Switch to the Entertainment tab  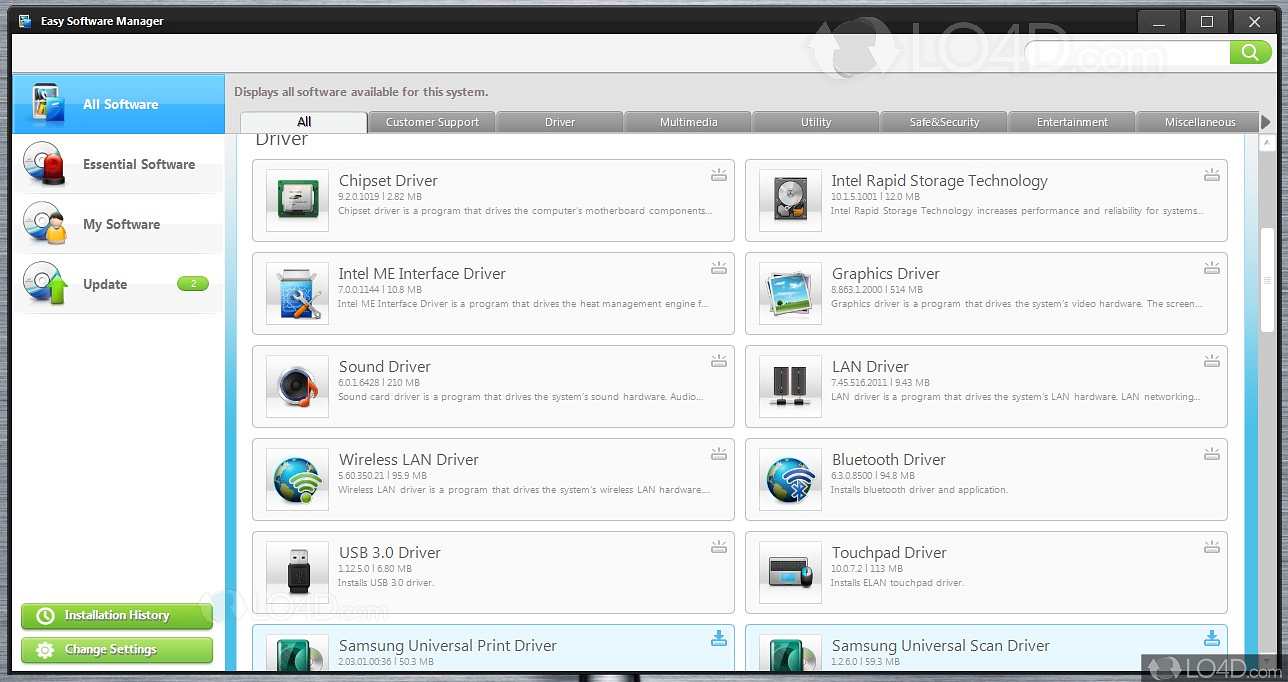pos(1072,122)
